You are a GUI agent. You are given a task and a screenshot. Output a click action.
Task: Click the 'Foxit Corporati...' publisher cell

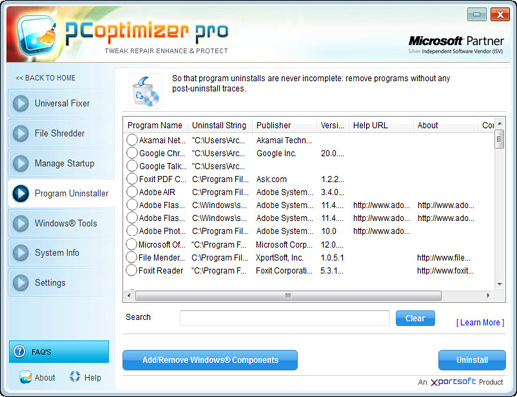284,271
